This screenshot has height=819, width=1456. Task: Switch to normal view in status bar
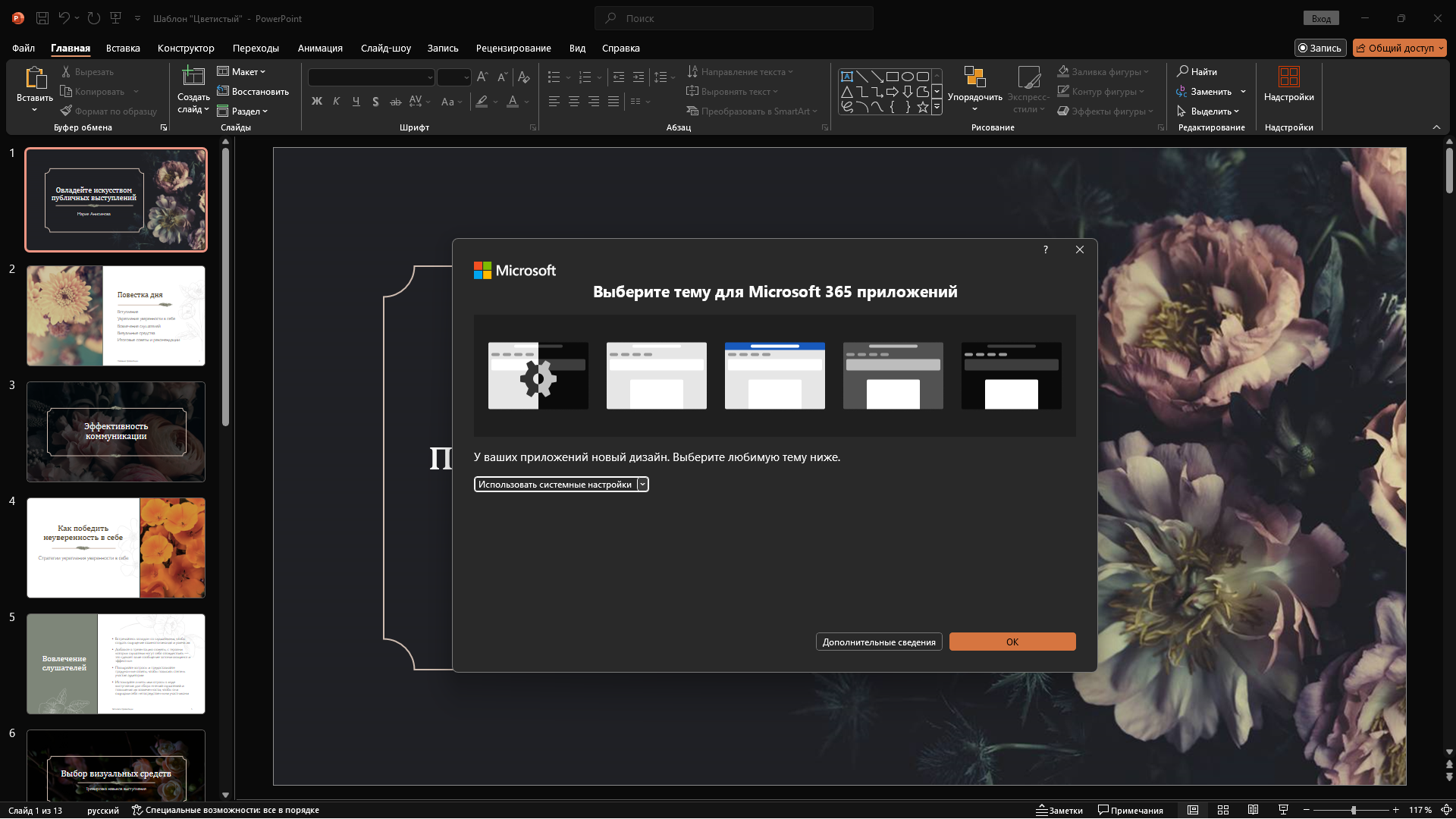(1193, 811)
